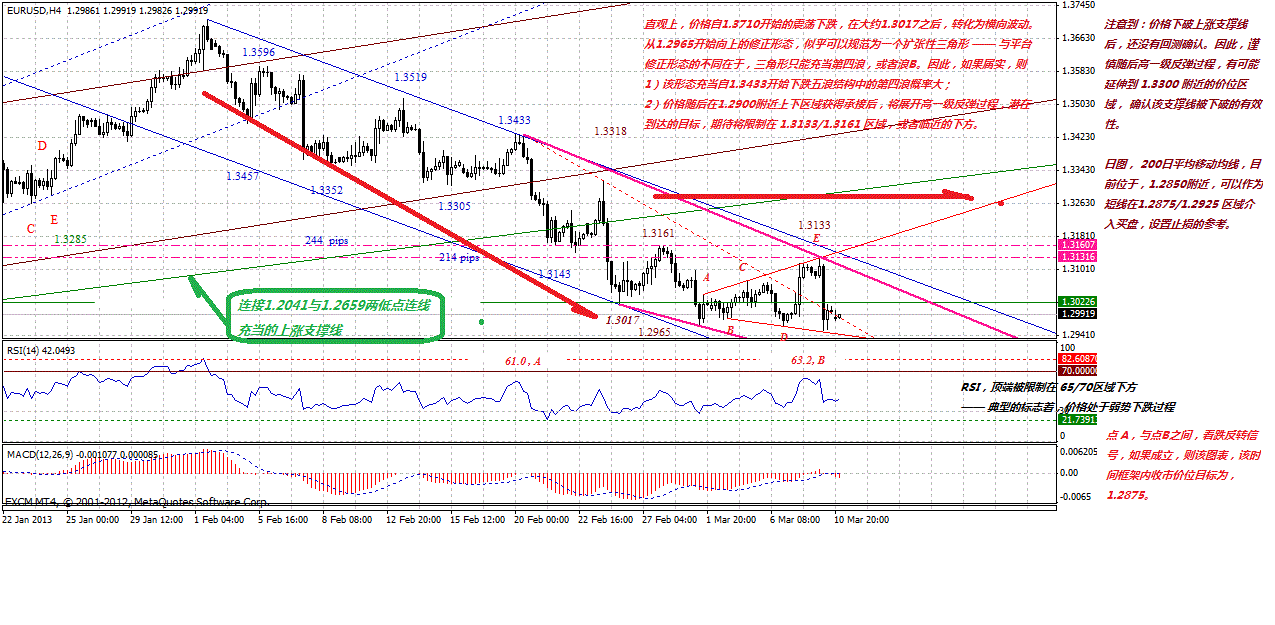1275x625 pixels.
Task: Click the -0.0065 MACD scale value
Action: coord(1076,495)
